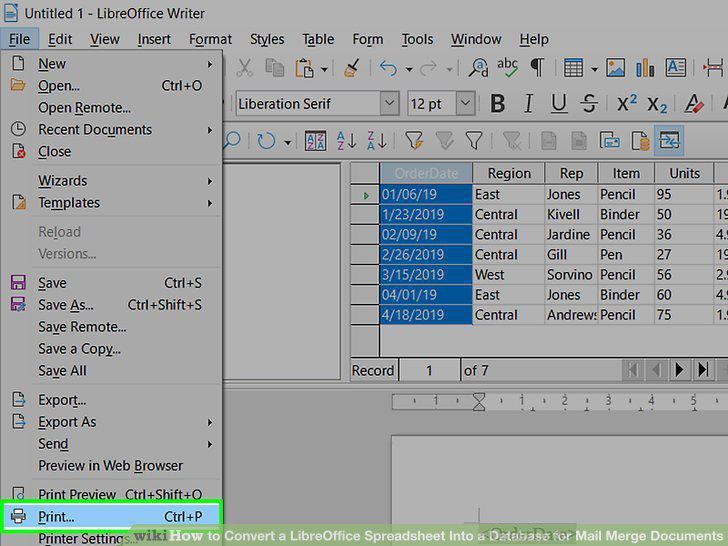Click the Region column header

[x=509, y=173]
